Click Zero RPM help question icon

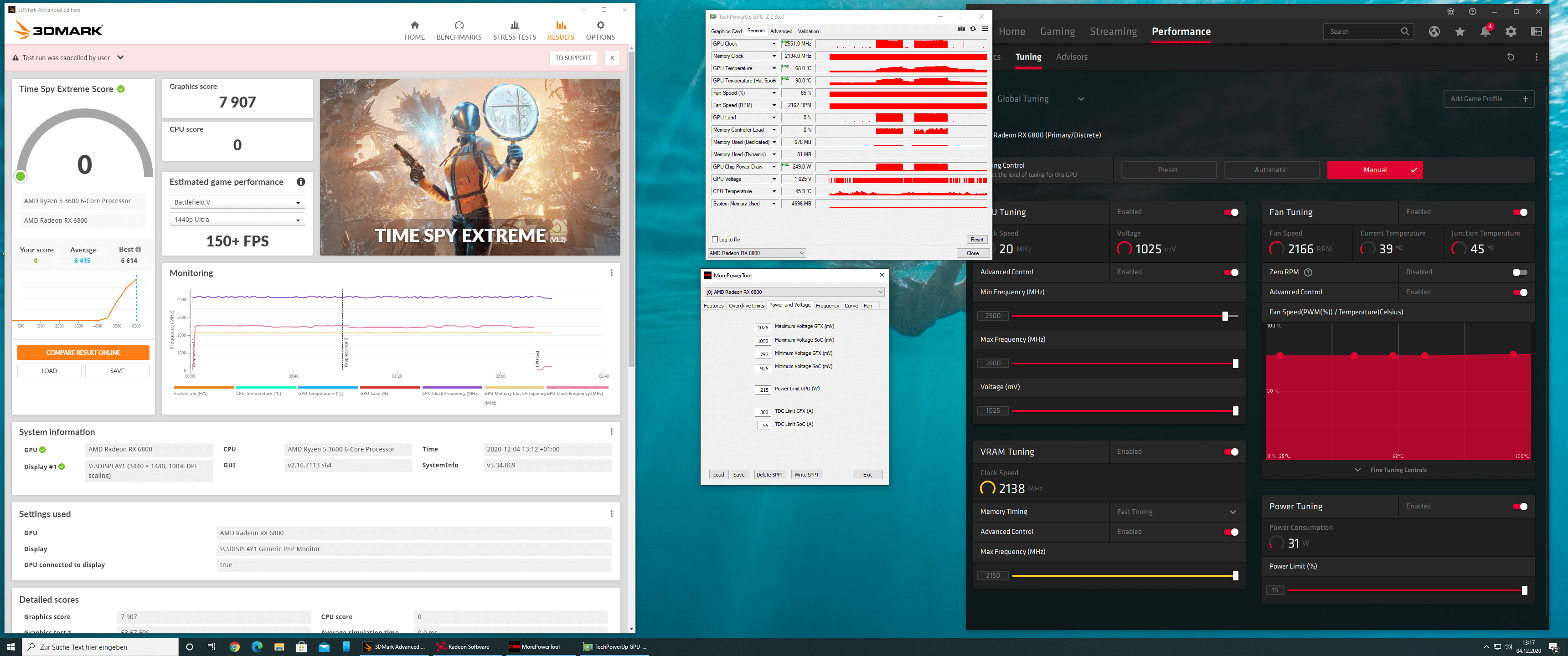1308,272
